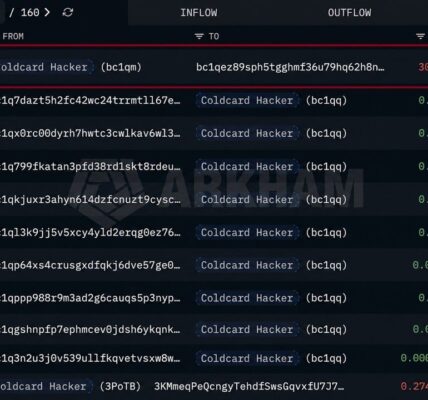
Task: Open the TO column filter icon at far right
Action: (x=420, y=36)
